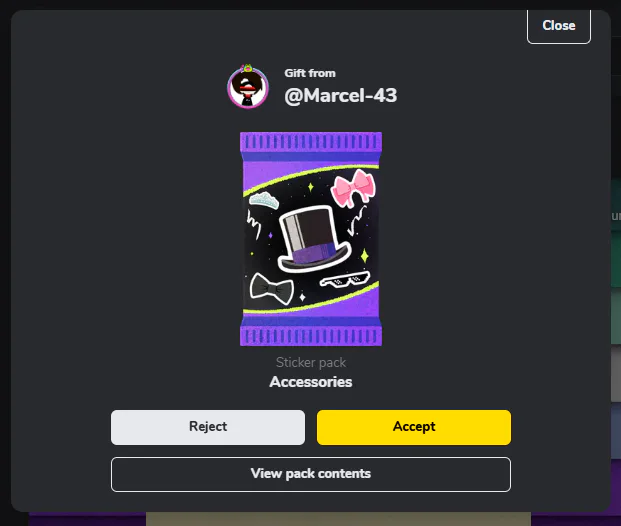
Task: Click the Gift from label
Action: [x=310, y=73]
